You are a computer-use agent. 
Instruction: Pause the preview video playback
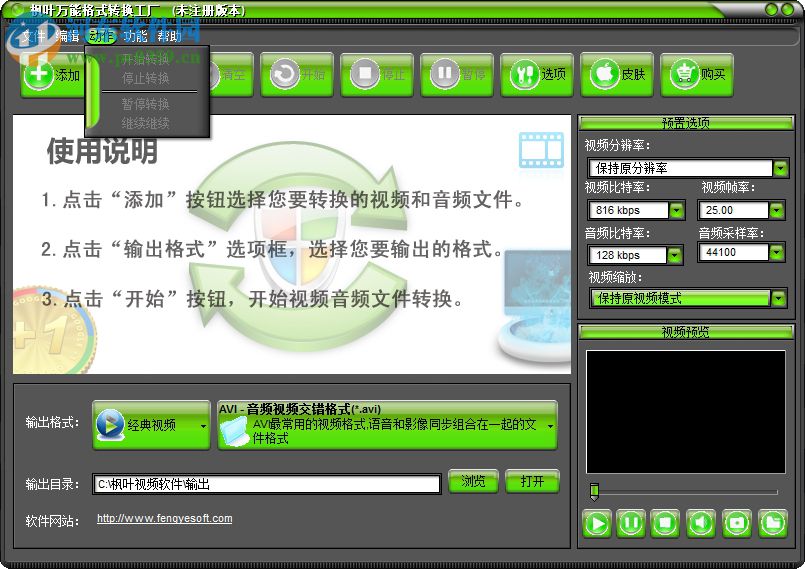[631, 524]
